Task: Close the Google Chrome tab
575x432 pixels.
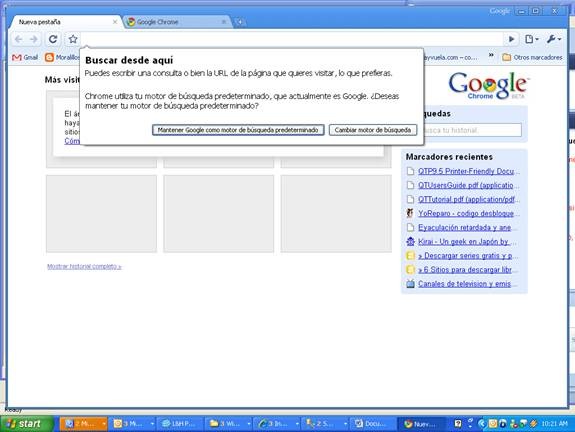Action: tap(224, 22)
